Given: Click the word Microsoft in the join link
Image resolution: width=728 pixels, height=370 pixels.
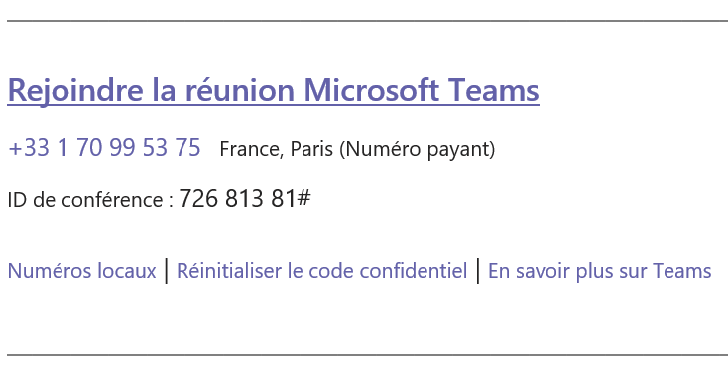Looking at the screenshot, I should (370, 90).
